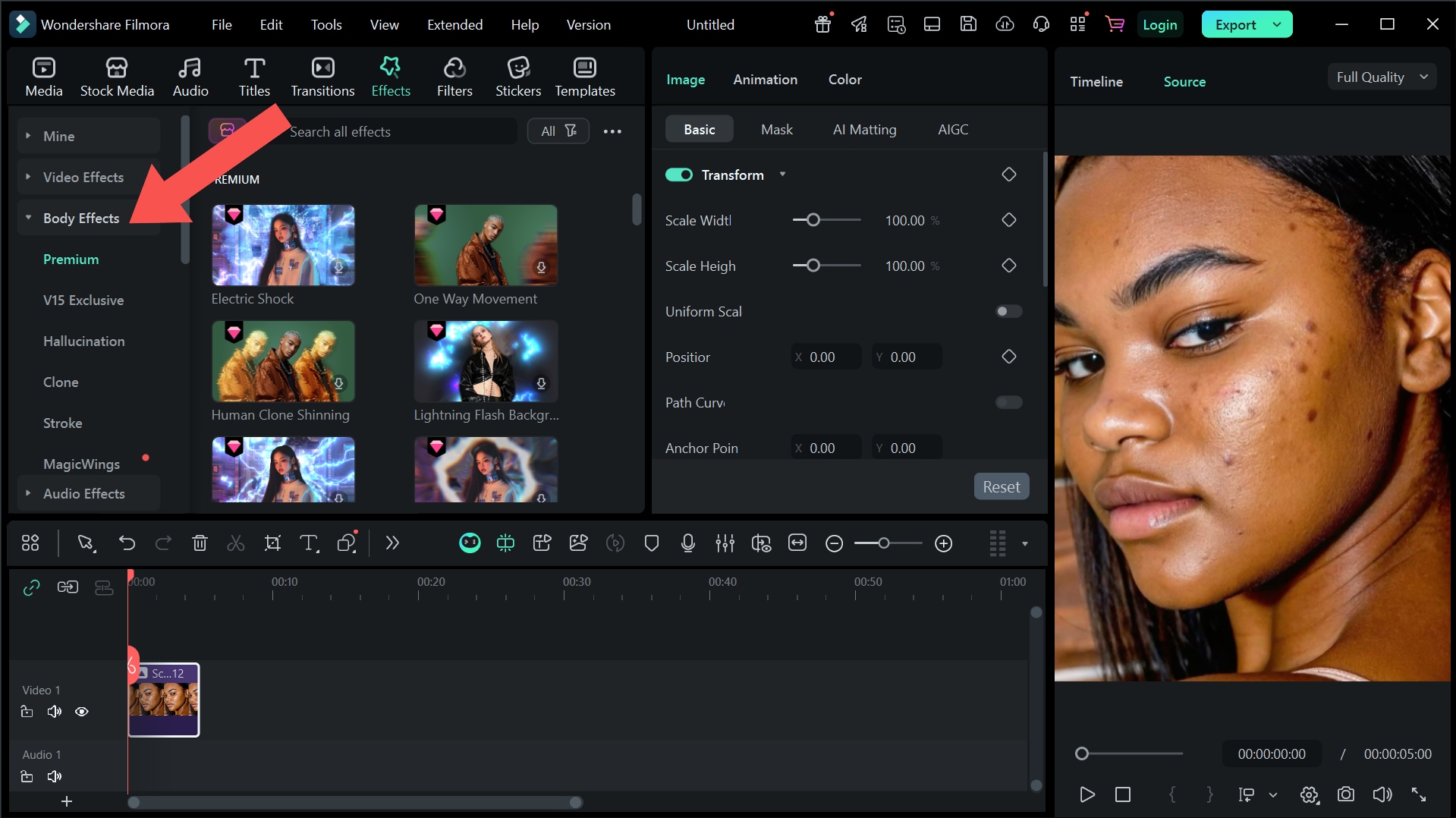Expand the Video Effects category
Viewport: 1456px width, 818px height.
click(x=83, y=178)
